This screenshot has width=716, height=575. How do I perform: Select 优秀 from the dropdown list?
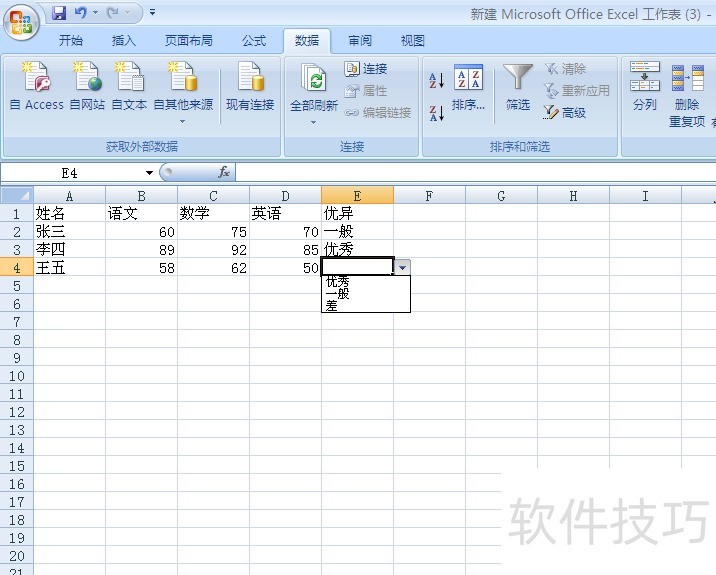[366, 282]
